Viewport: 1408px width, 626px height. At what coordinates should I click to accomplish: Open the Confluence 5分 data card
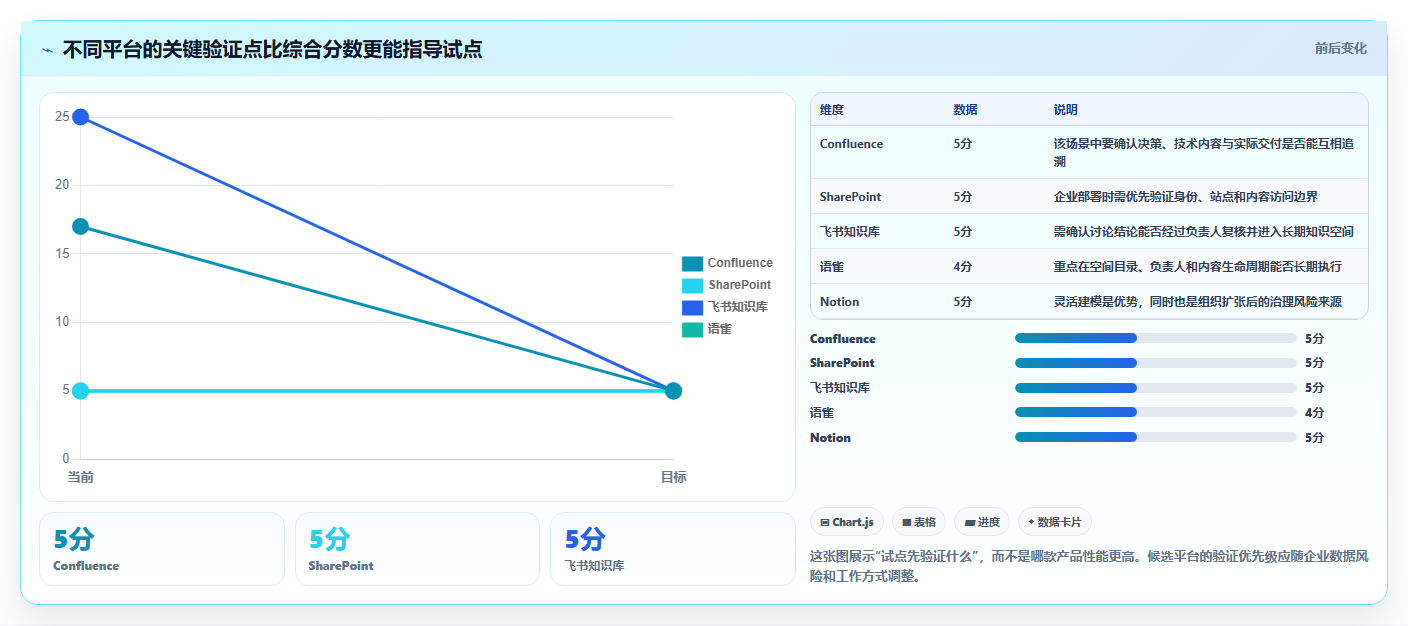click(162, 549)
